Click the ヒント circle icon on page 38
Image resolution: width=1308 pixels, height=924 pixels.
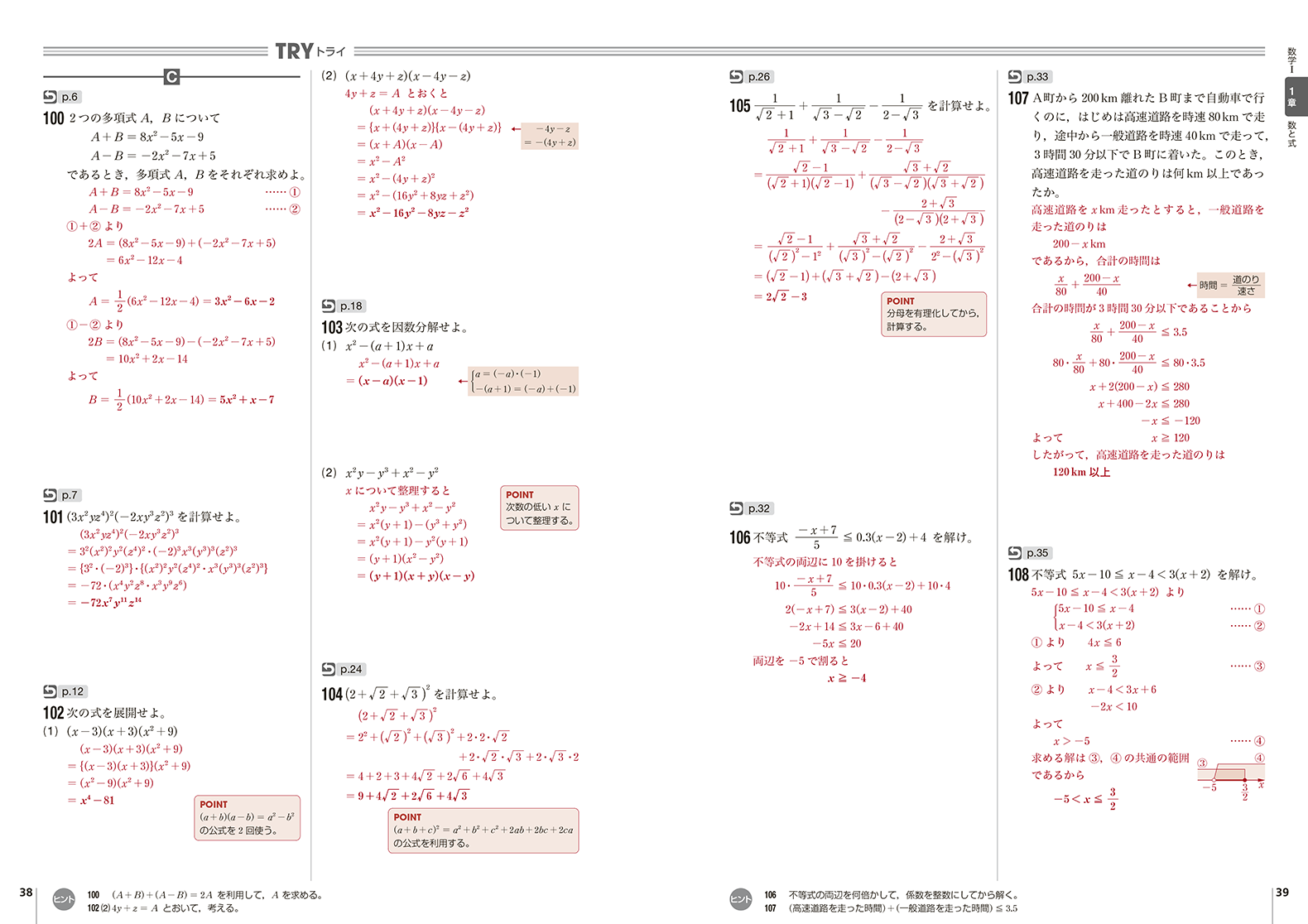[x=64, y=900]
